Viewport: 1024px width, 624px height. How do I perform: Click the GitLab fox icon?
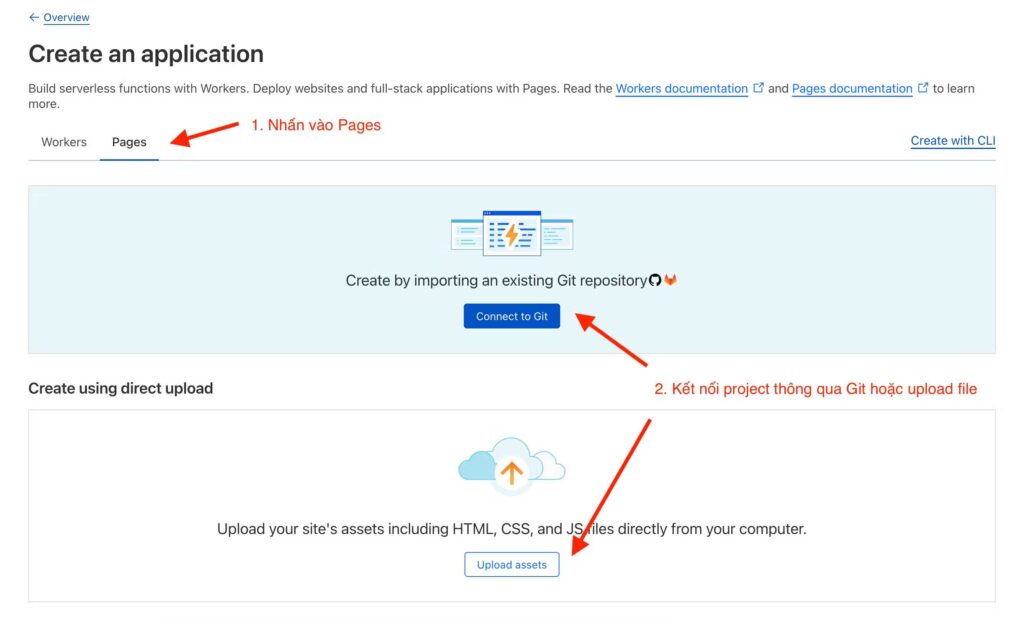tap(671, 280)
